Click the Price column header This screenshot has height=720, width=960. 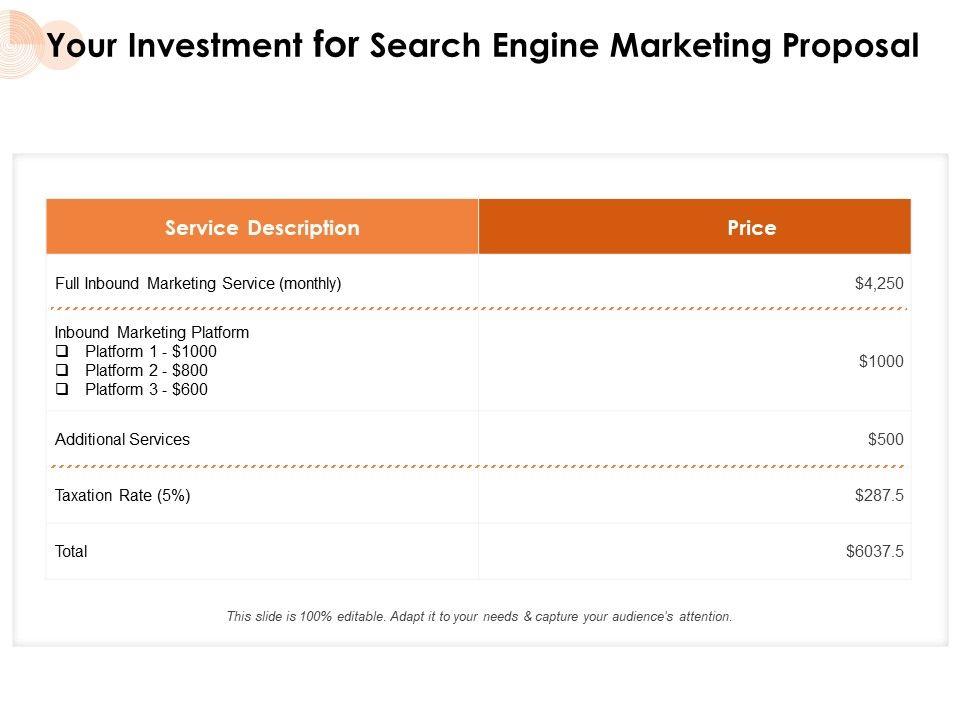[x=752, y=227]
